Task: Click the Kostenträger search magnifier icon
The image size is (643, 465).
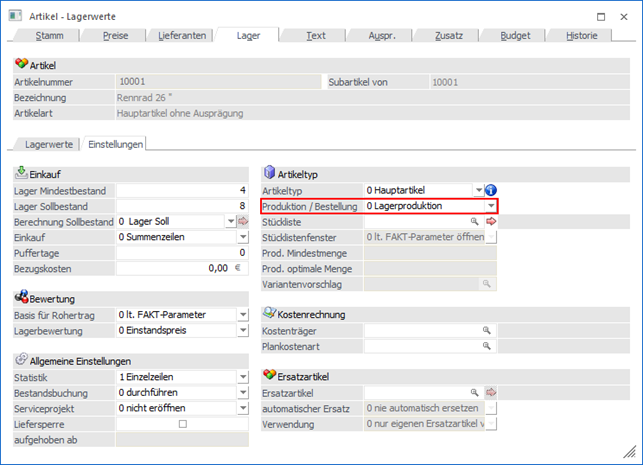Action: coord(488,330)
